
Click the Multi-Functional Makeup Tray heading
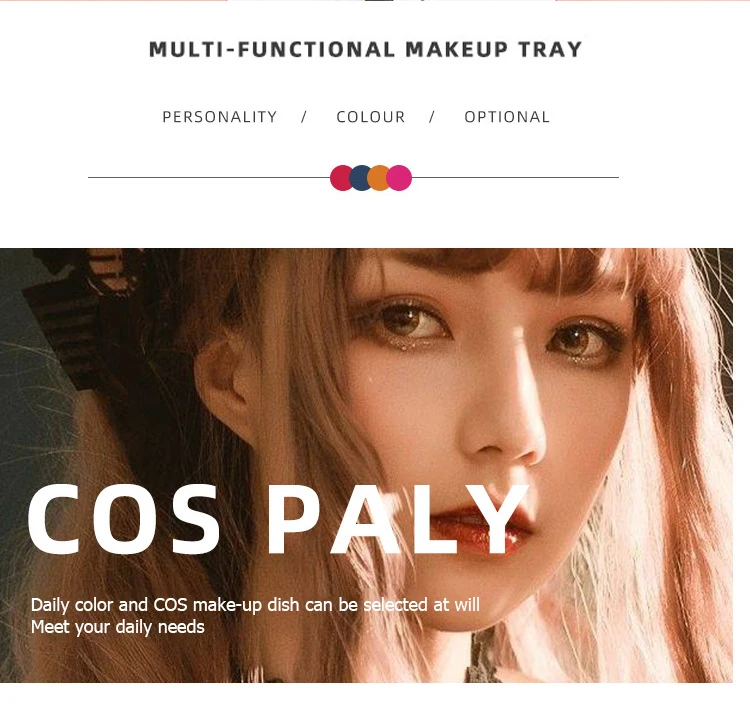pos(365,50)
